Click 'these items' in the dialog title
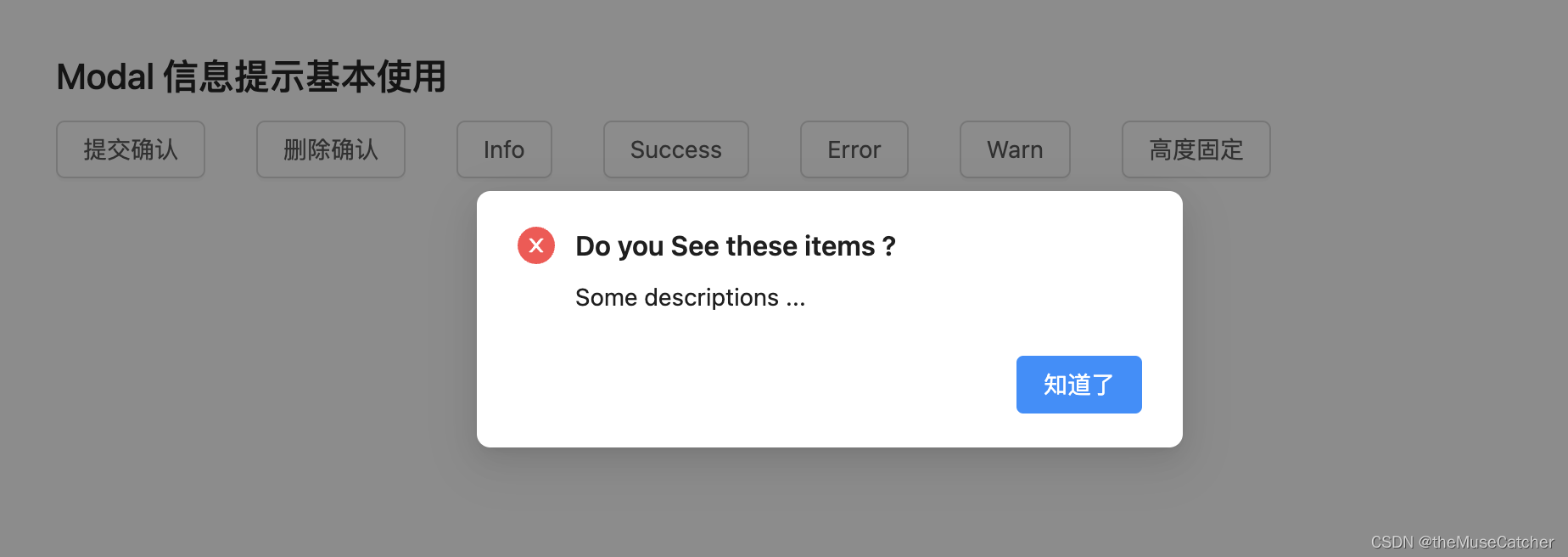The image size is (1568, 557). [x=800, y=246]
